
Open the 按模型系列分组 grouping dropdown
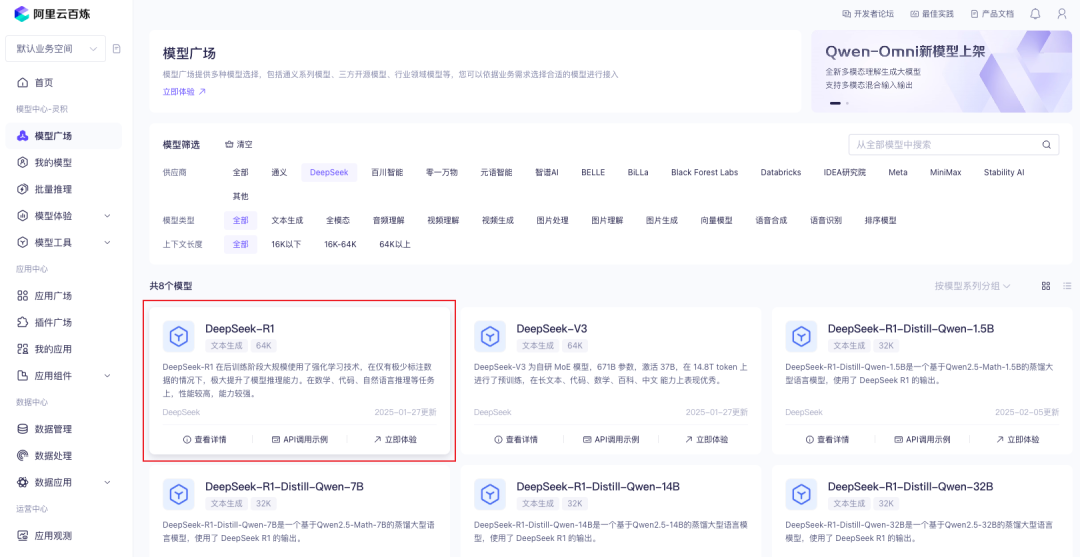(973, 286)
